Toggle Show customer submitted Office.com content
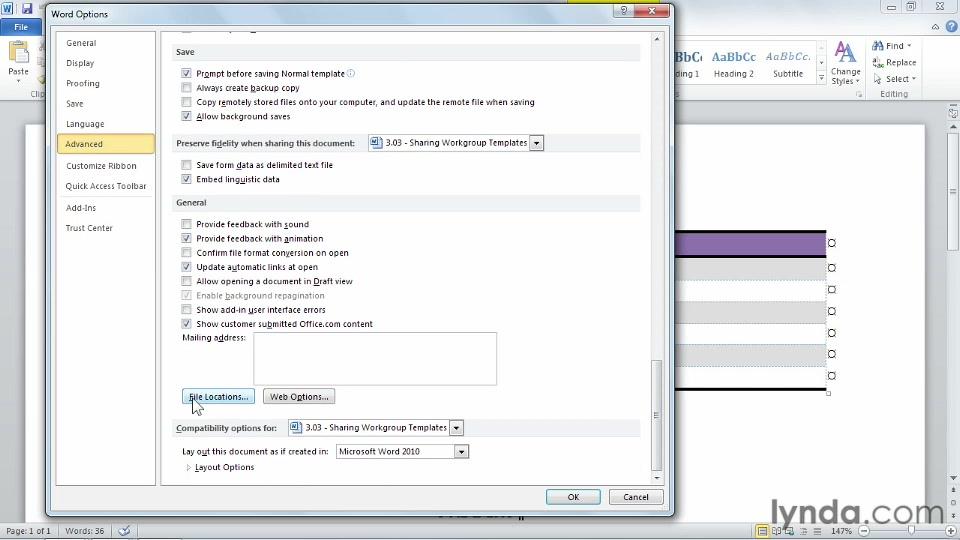The width and height of the screenshot is (960, 540). click(x=186, y=324)
